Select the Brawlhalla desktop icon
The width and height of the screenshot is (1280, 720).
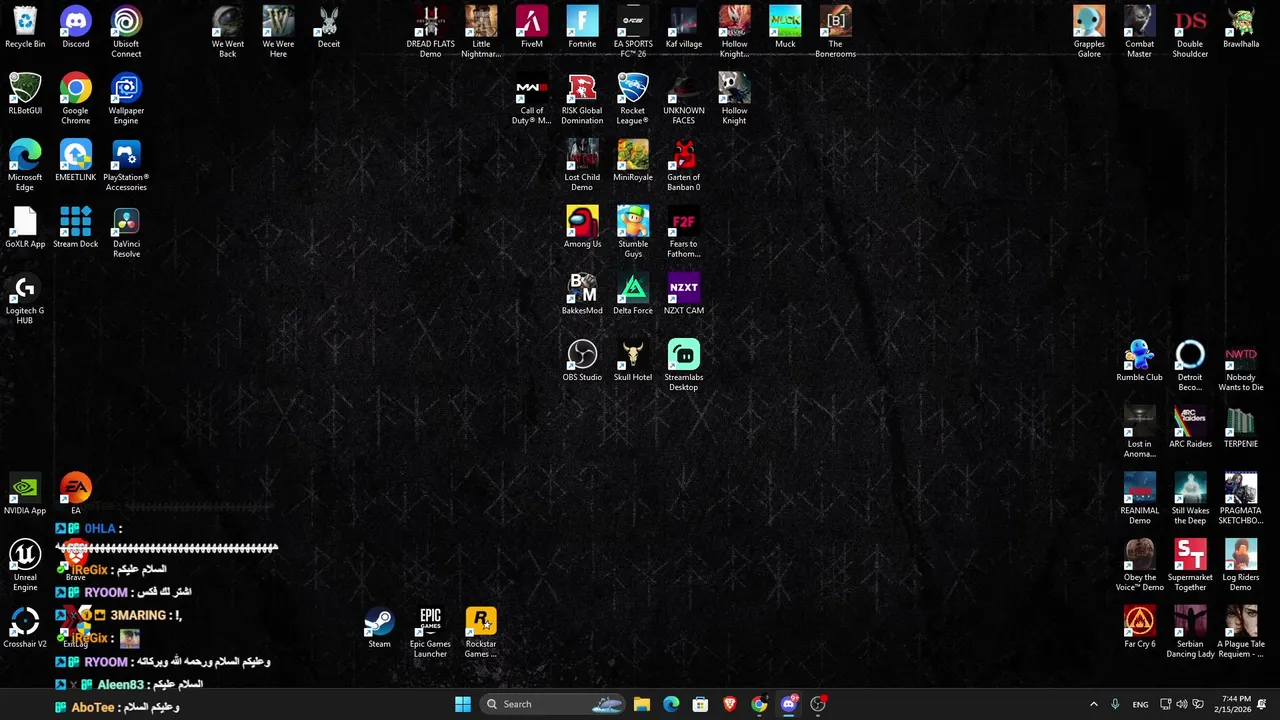1241,28
